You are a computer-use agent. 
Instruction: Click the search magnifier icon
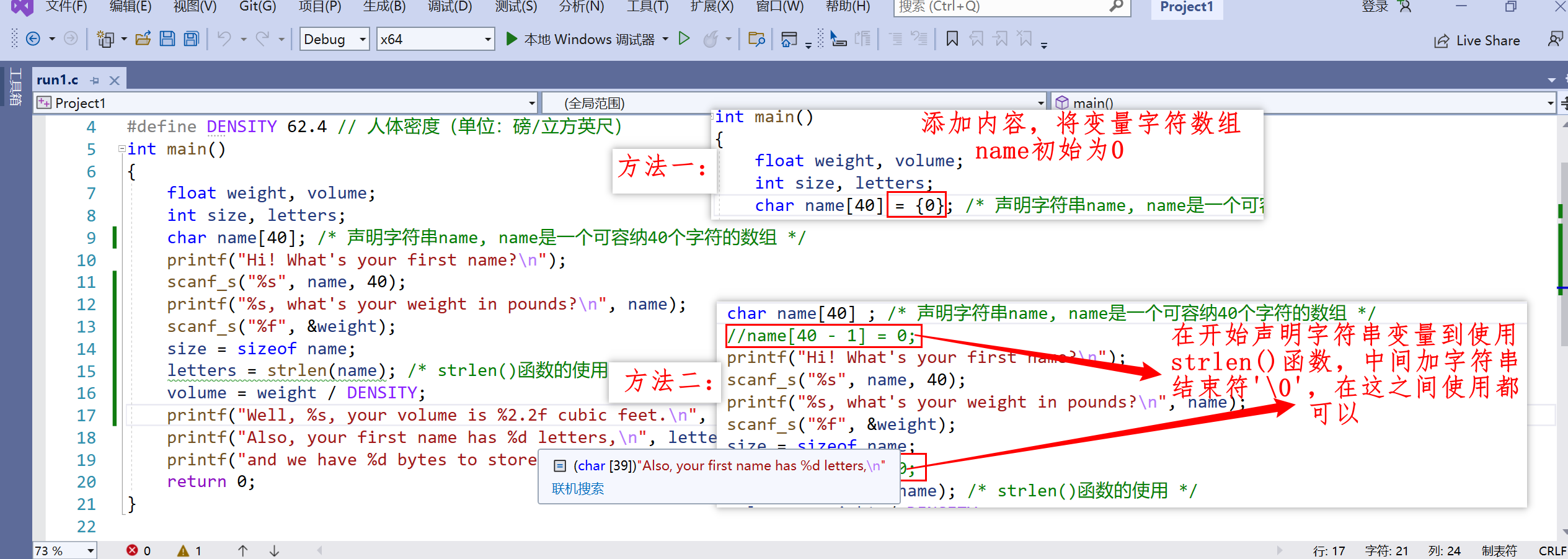pos(1116,6)
